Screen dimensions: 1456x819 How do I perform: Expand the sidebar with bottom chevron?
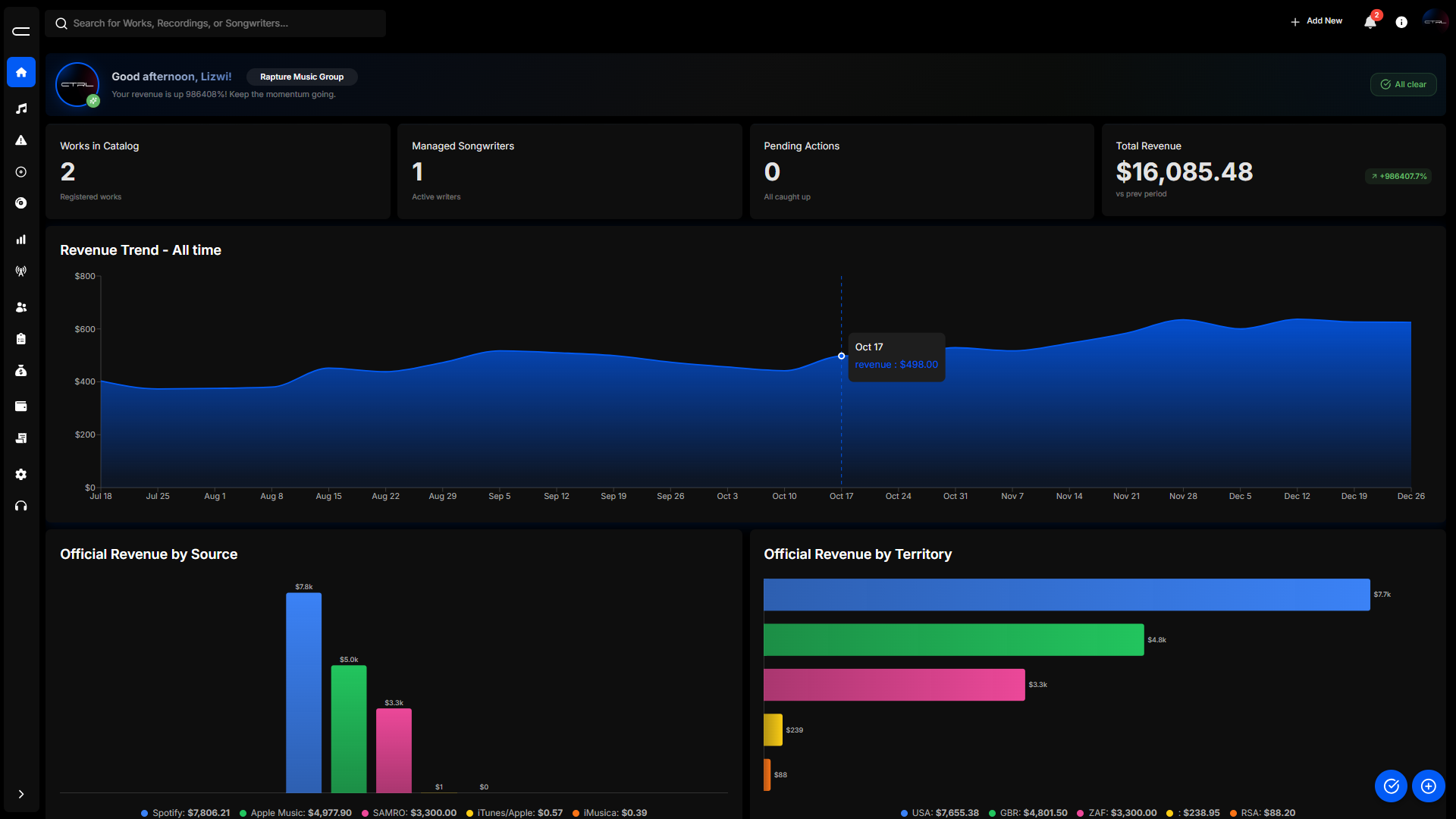point(21,794)
